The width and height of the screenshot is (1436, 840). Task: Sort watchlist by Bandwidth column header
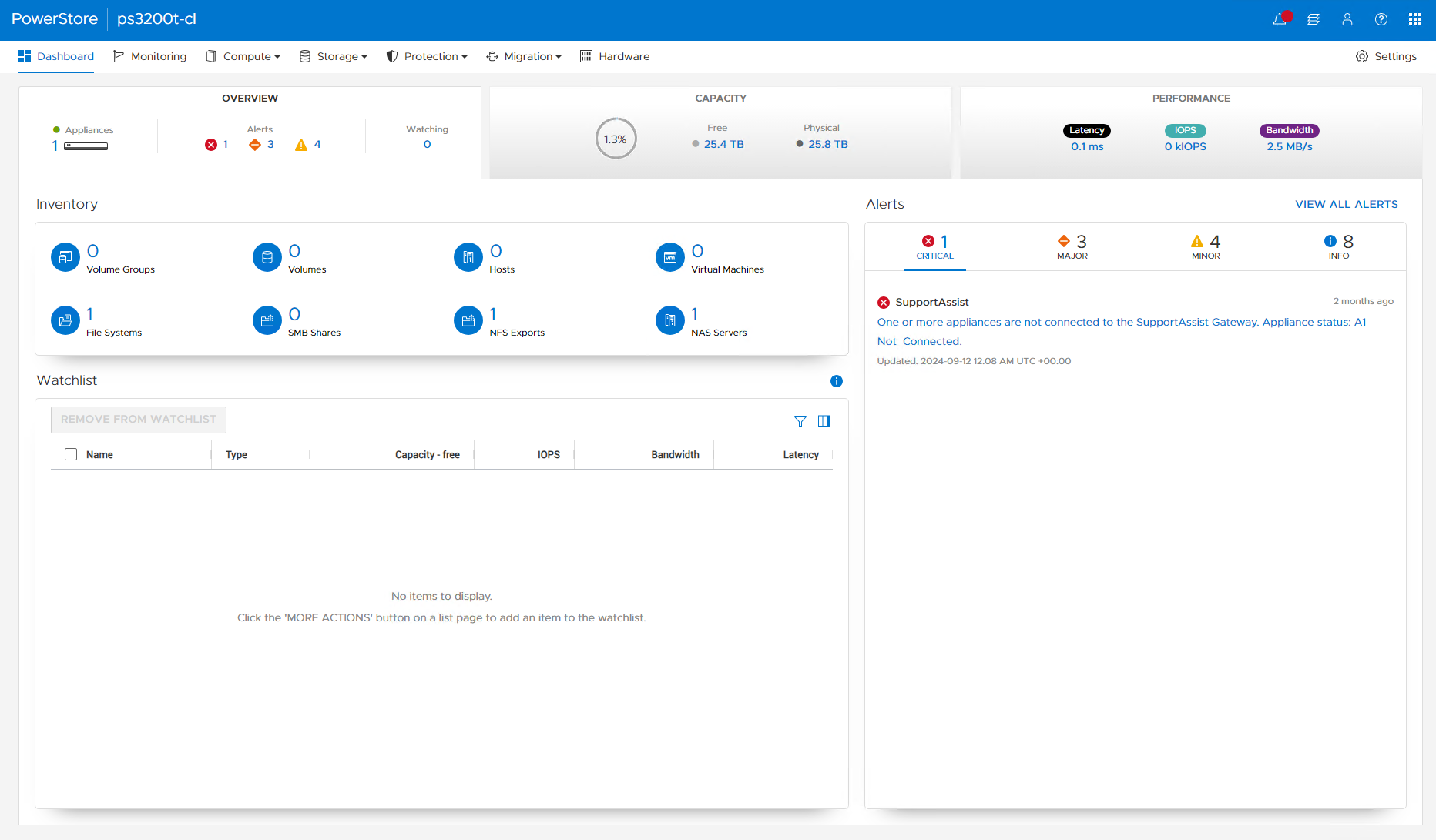(x=676, y=455)
